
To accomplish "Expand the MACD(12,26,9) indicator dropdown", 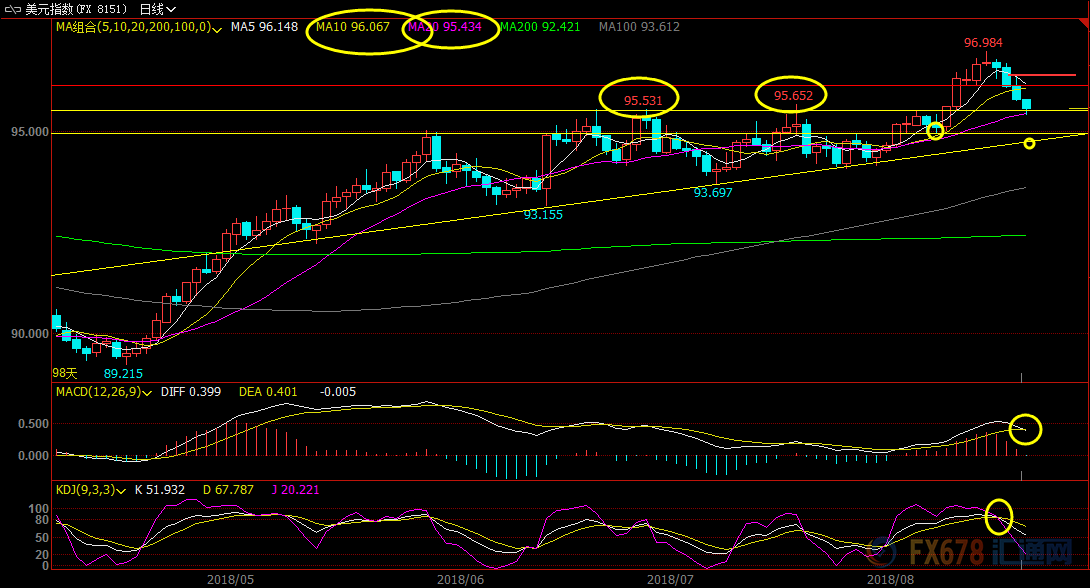I will pos(148,392).
